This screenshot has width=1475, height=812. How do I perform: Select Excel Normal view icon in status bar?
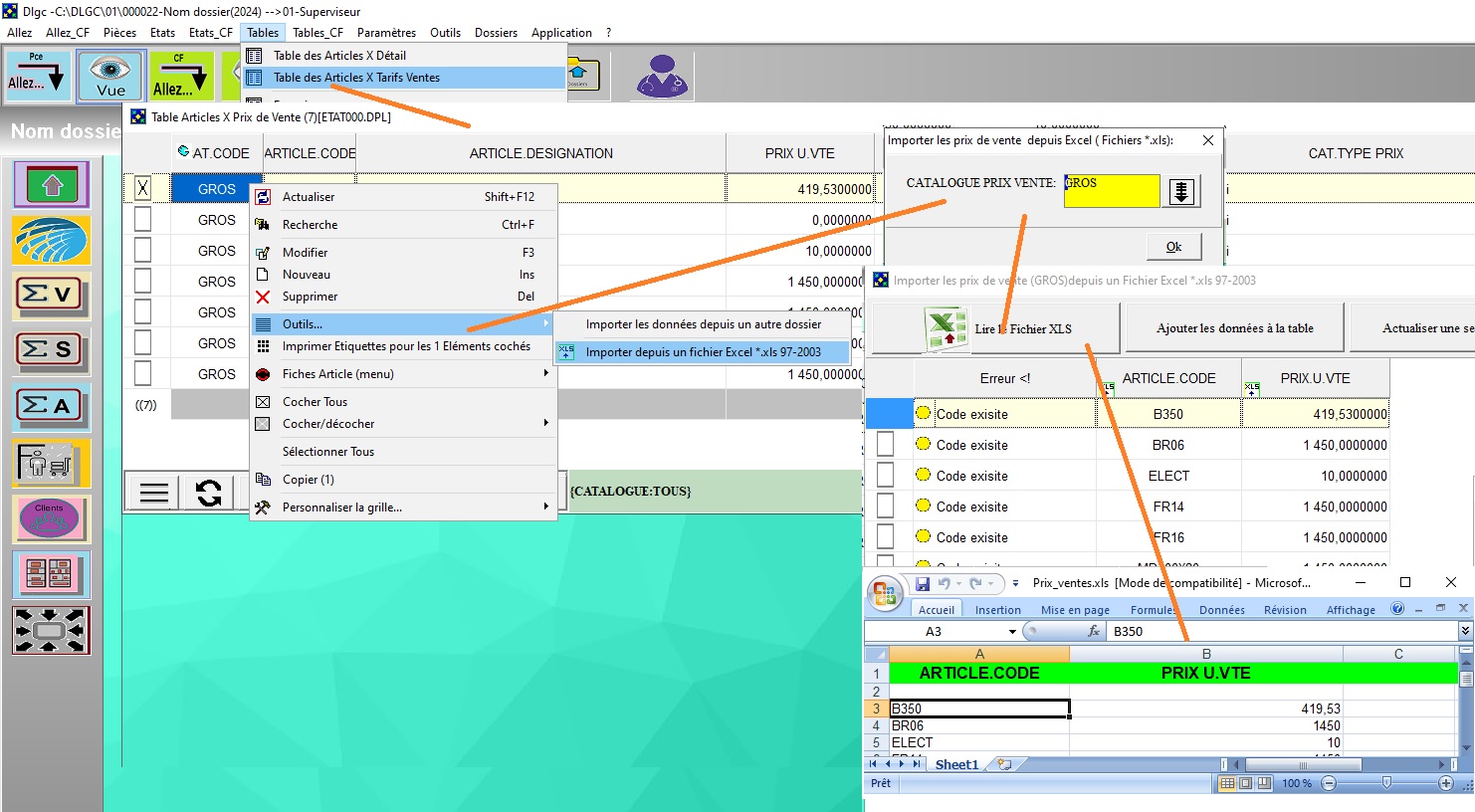click(x=1227, y=783)
